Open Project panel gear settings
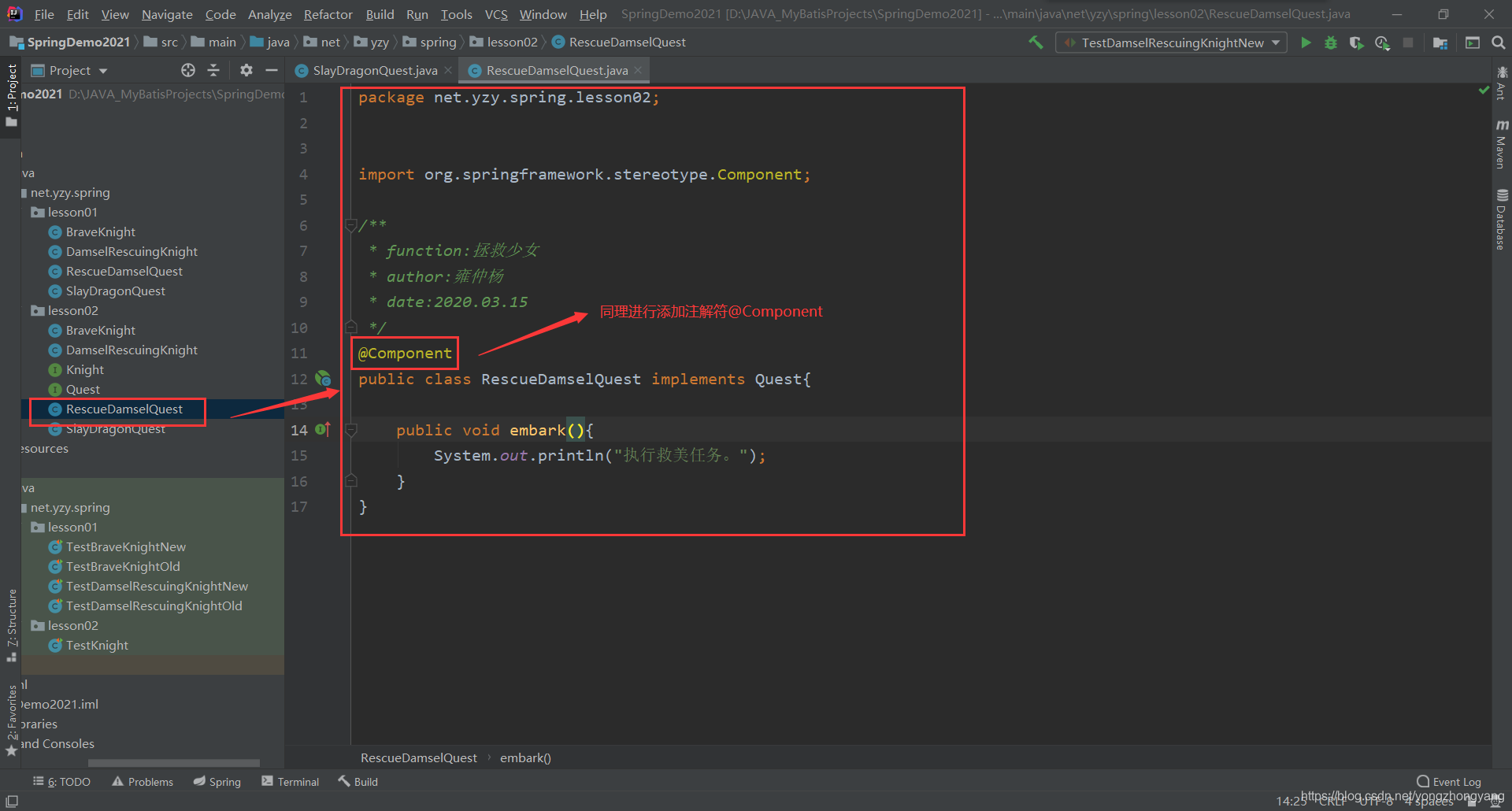1512x811 pixels. click(x=246, y=70)
